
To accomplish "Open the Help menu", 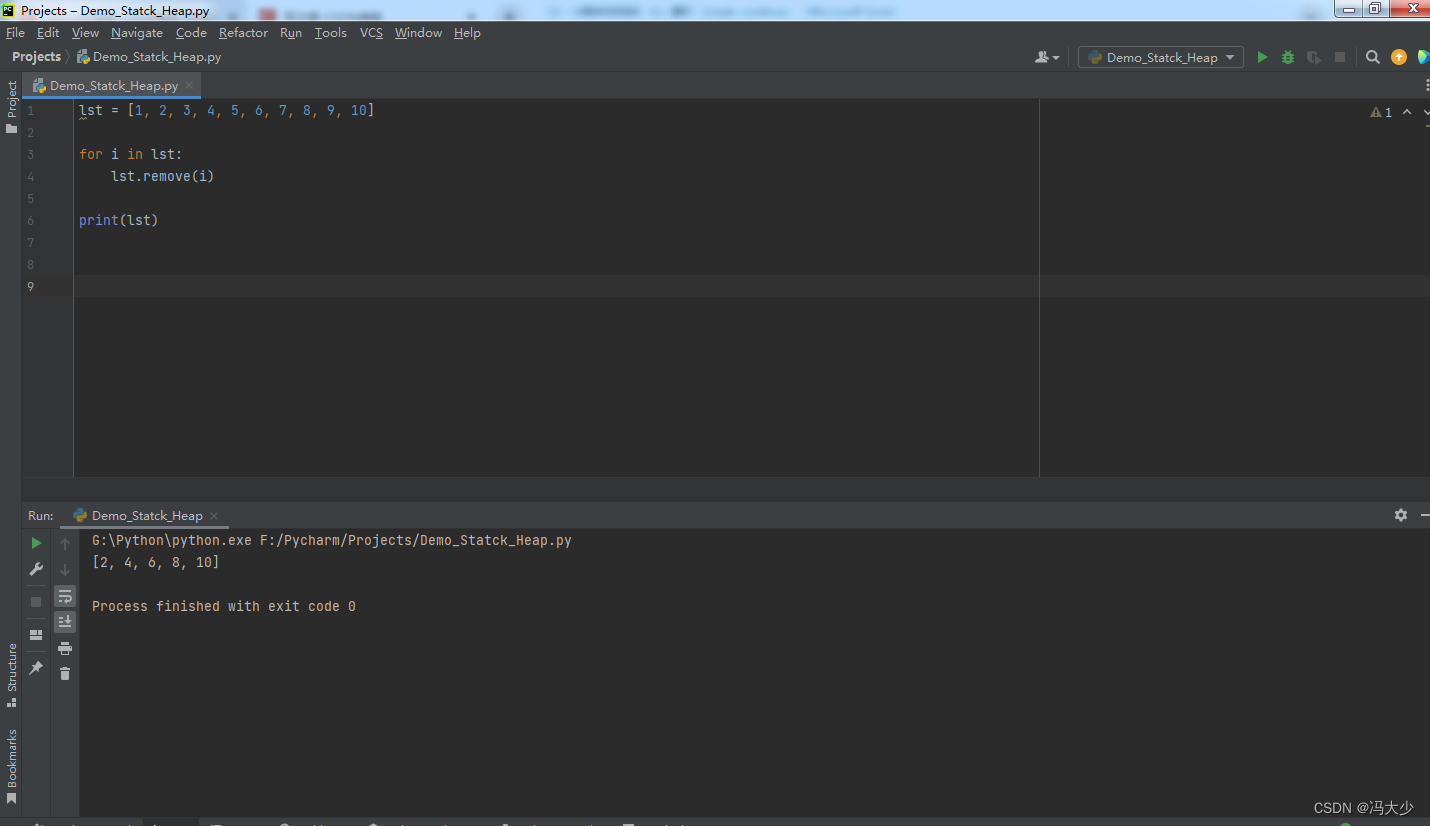I will pos(467,33).
